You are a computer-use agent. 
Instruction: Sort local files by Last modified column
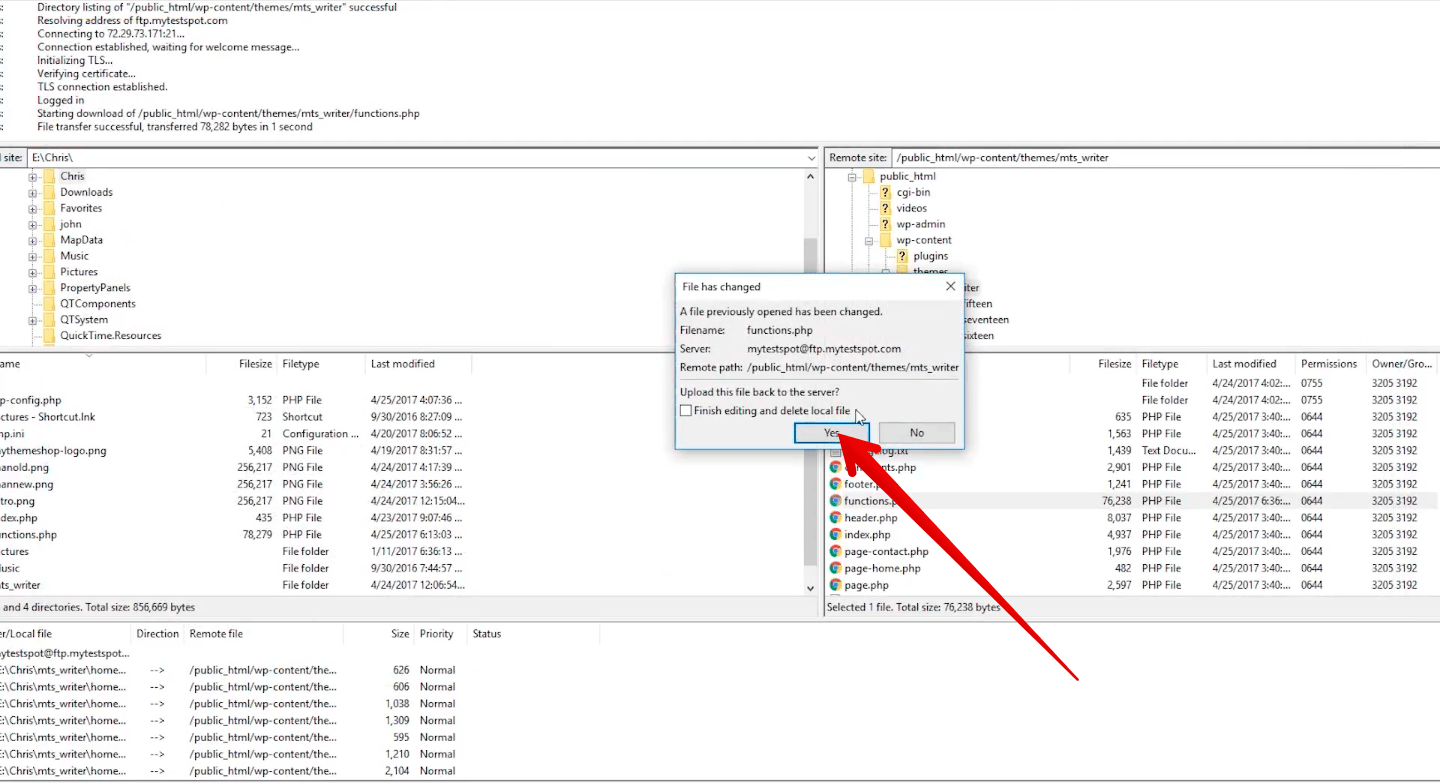[403, 364]
